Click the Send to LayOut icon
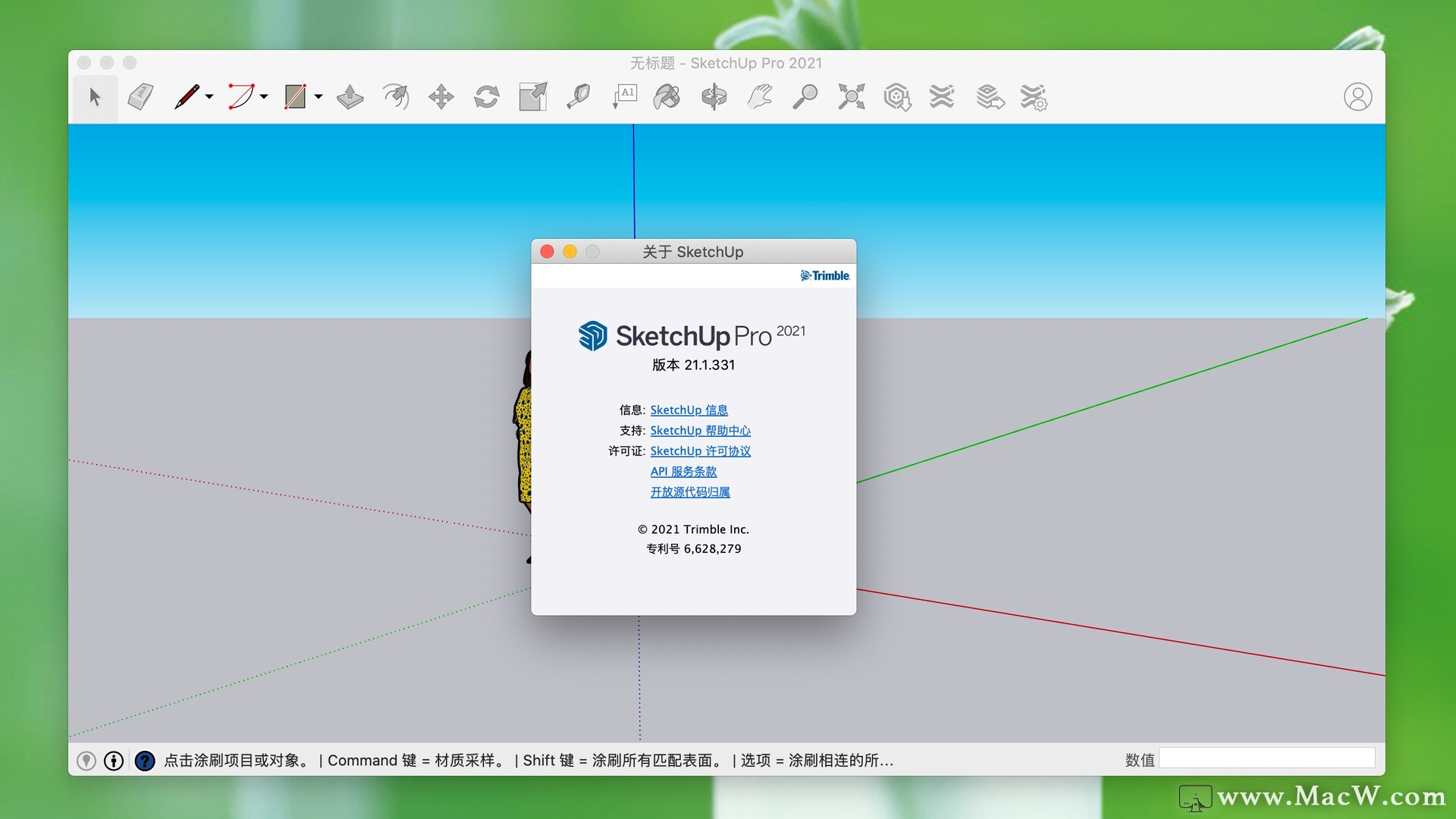This screenshot has width=1456, height=819. [x=990, y=97]
